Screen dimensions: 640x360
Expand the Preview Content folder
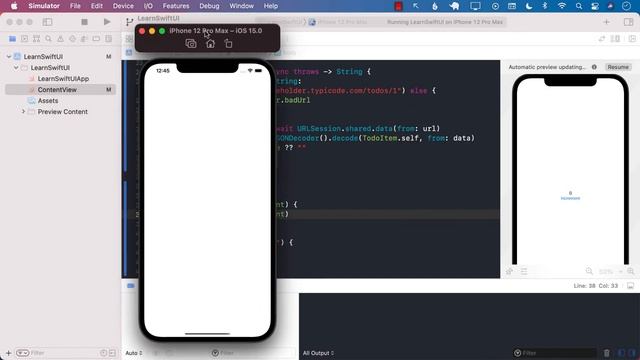[23, 111]
